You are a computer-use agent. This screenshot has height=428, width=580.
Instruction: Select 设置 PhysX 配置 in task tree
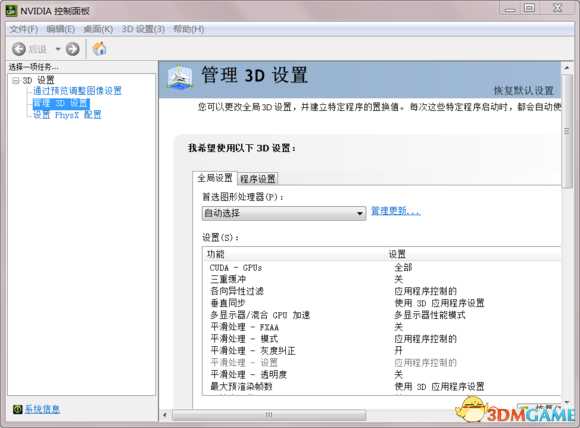tap(67, 115)
